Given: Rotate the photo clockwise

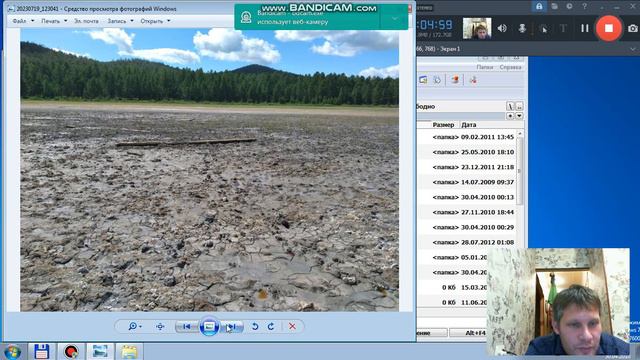Looking at the screenshot, I should coord(271,327).
